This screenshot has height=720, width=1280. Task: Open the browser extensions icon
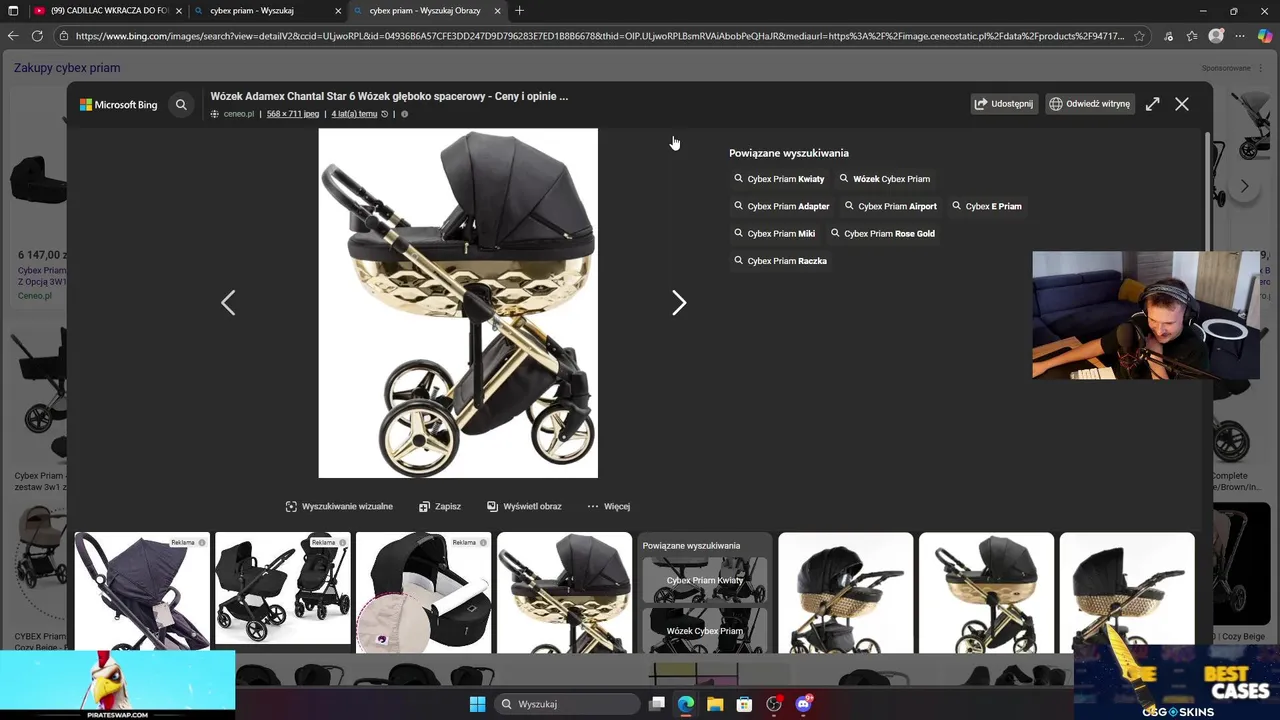click(1168, 36)
